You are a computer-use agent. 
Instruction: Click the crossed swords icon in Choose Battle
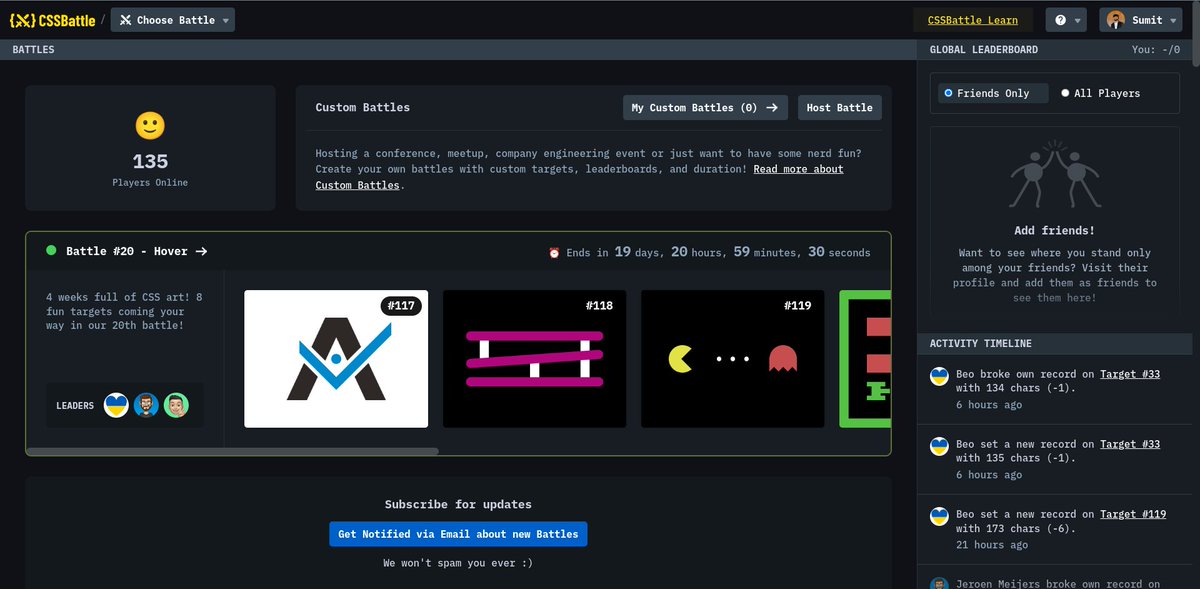126,20
